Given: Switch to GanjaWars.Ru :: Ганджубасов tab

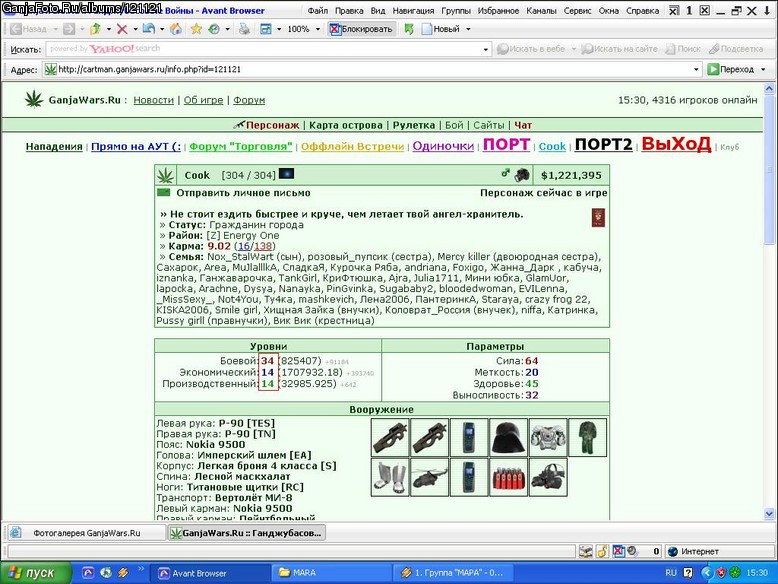Looking at the screenshot, I should (247, 533).
